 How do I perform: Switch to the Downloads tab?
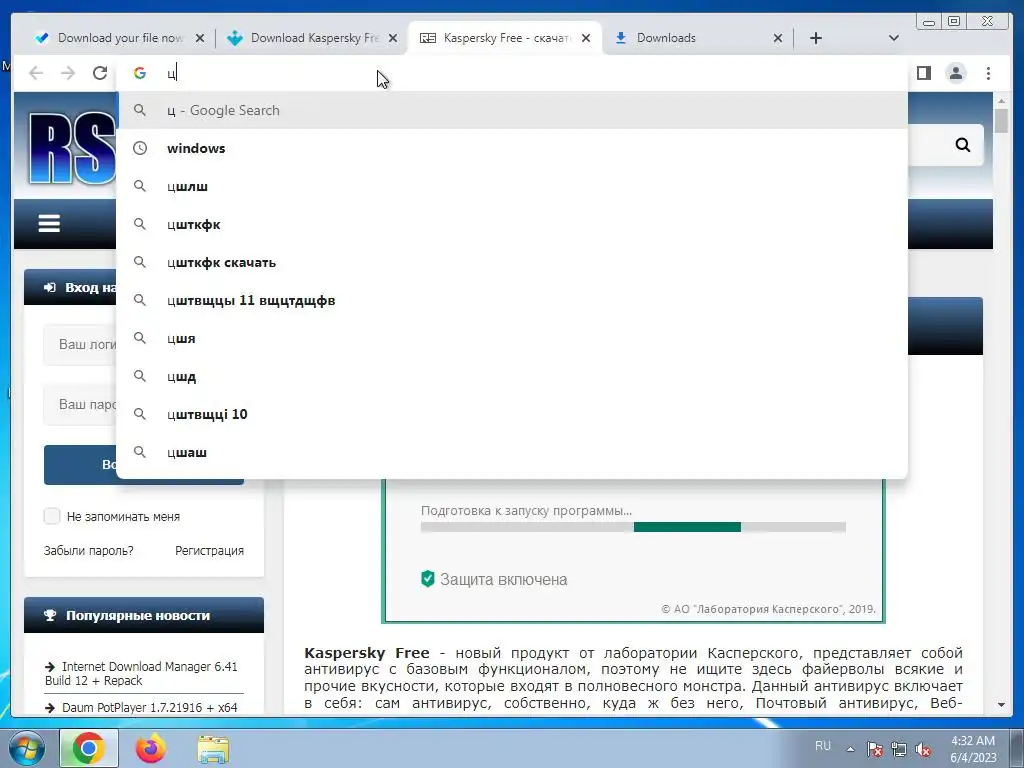pyautogui.click(x=696, y=38)
